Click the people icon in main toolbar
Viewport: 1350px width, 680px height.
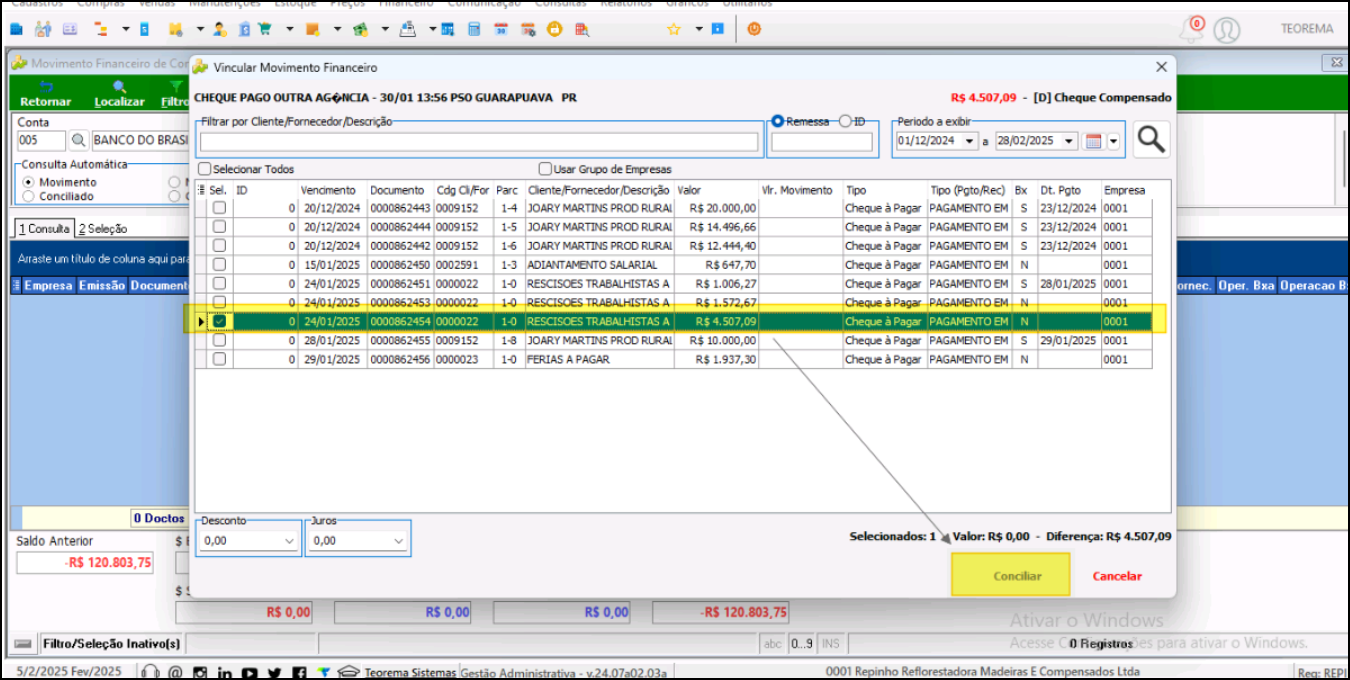click(42, 29)
